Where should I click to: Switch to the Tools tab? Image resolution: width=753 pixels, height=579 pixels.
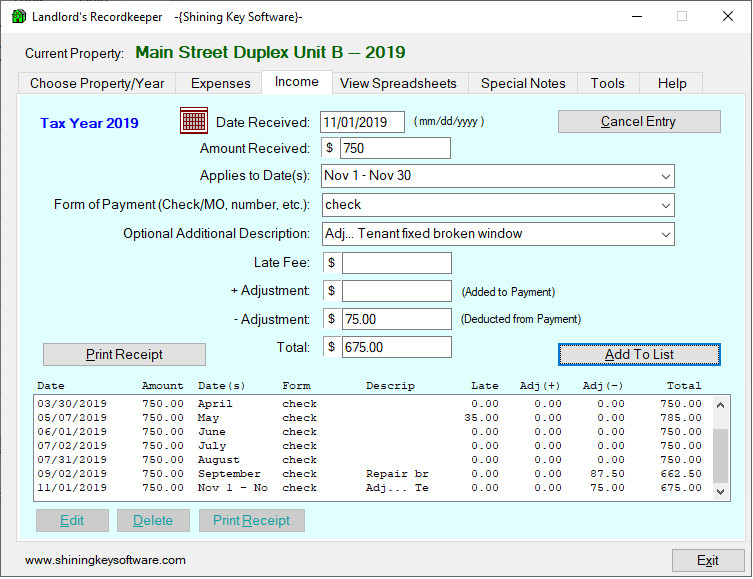[x=607, y=83]
